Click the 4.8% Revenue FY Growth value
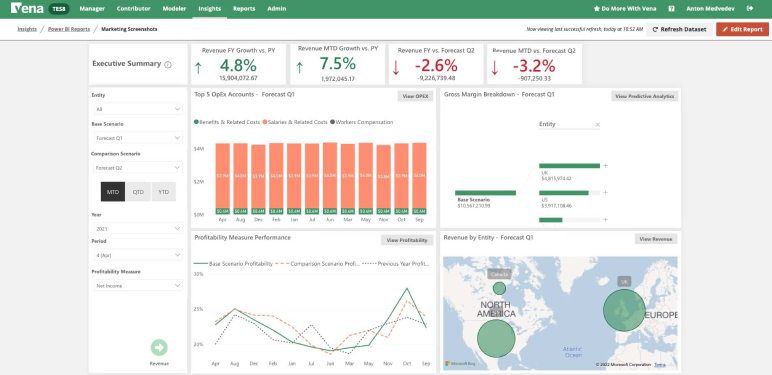Screen dimensions: 772x375 click(x=238, y=65)
